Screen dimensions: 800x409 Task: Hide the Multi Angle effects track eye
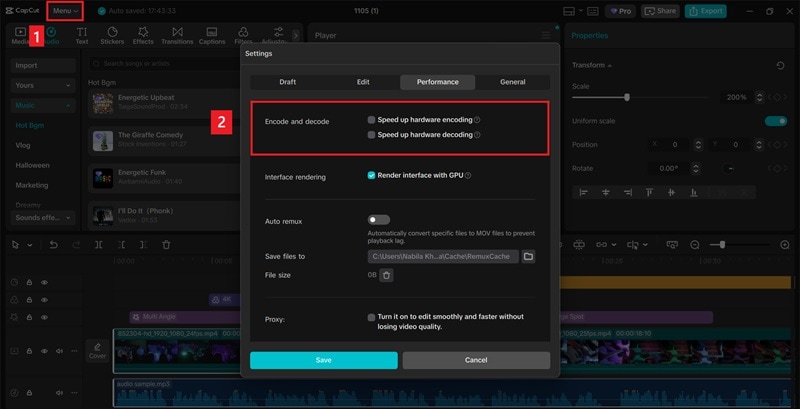(44, 317)
